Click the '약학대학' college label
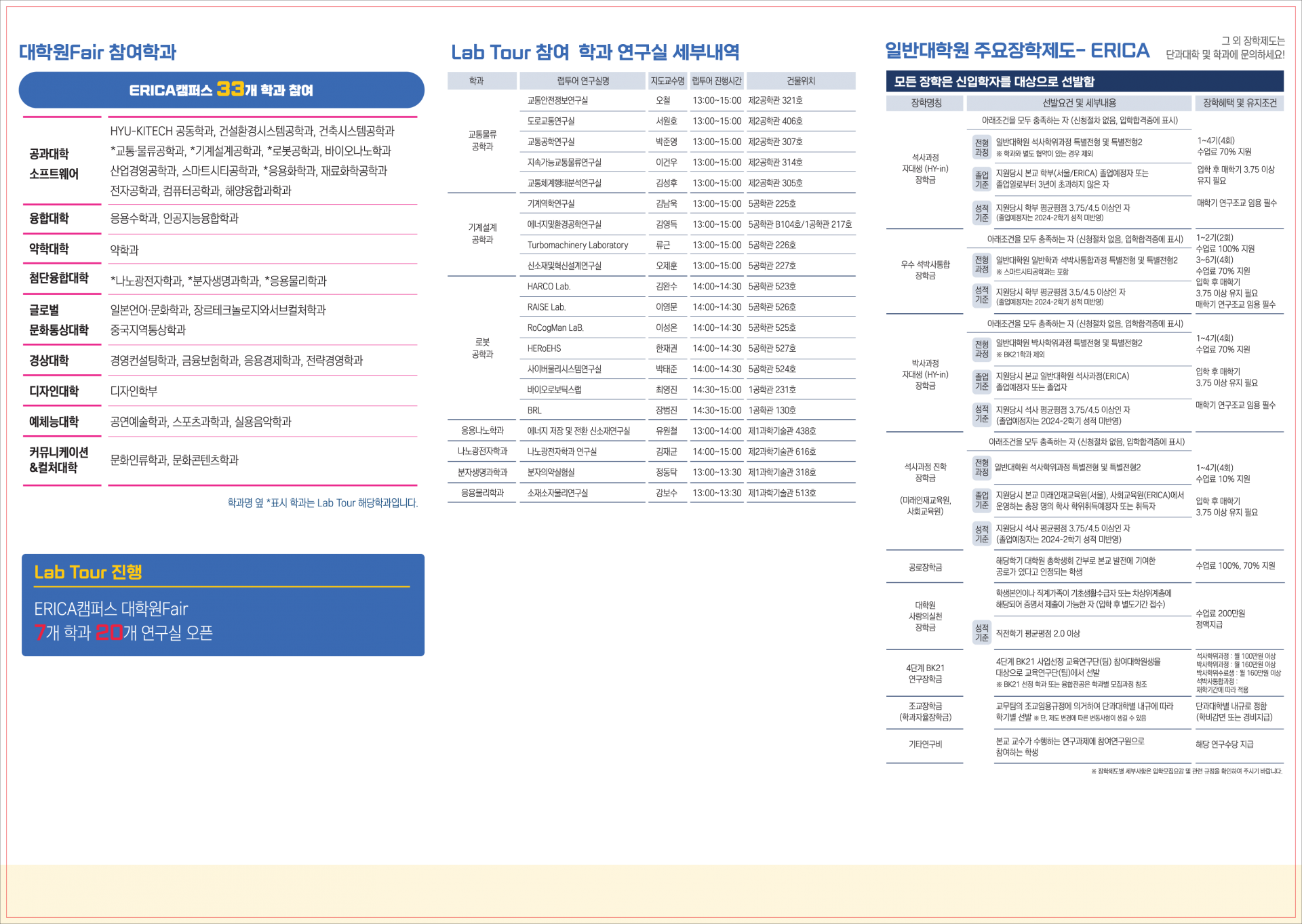 [x=49, y=249]
